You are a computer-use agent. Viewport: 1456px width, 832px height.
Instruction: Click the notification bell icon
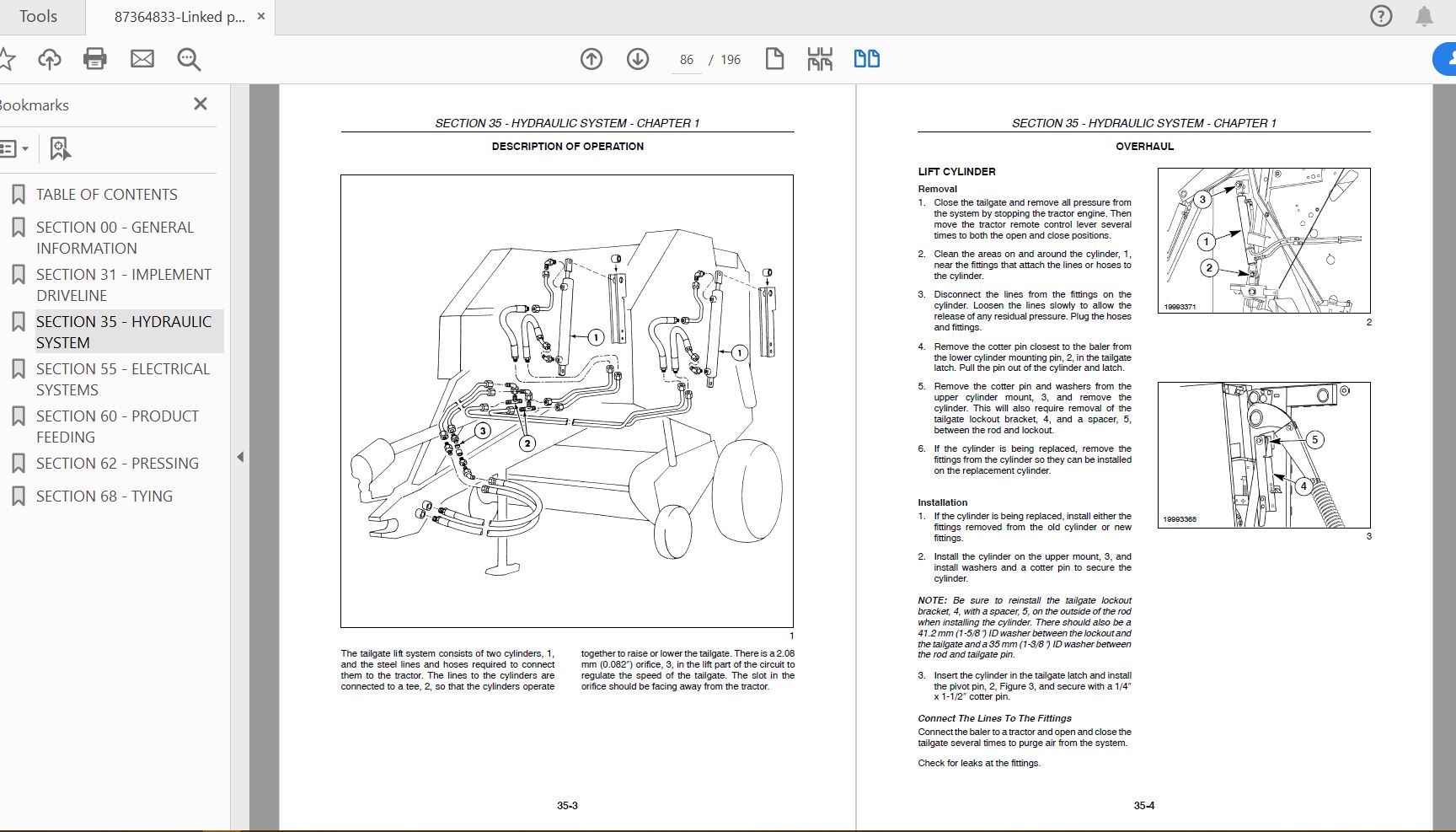[x=1424, y=15]
